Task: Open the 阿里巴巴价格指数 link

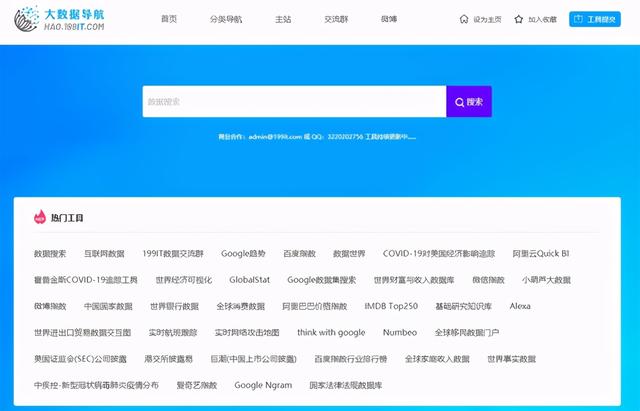Action: [314, 306]
